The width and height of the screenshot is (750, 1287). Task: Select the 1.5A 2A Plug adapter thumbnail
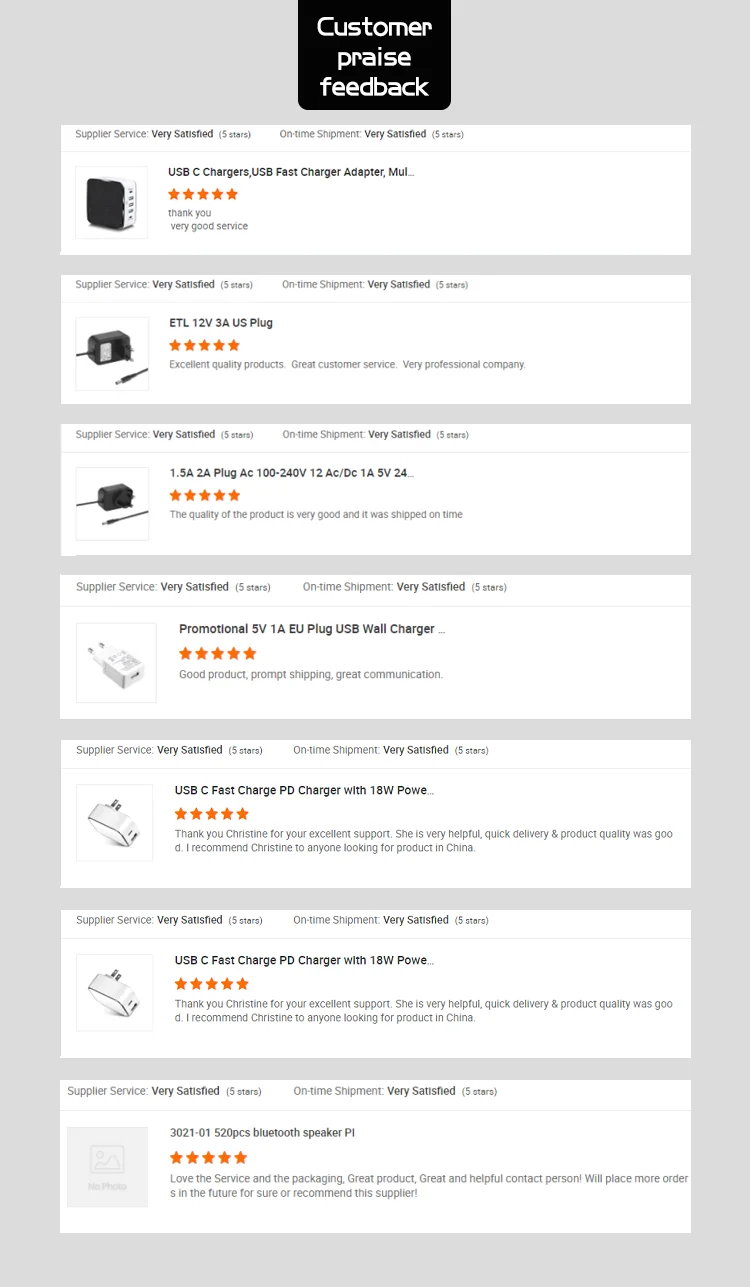tap(112, 504)
